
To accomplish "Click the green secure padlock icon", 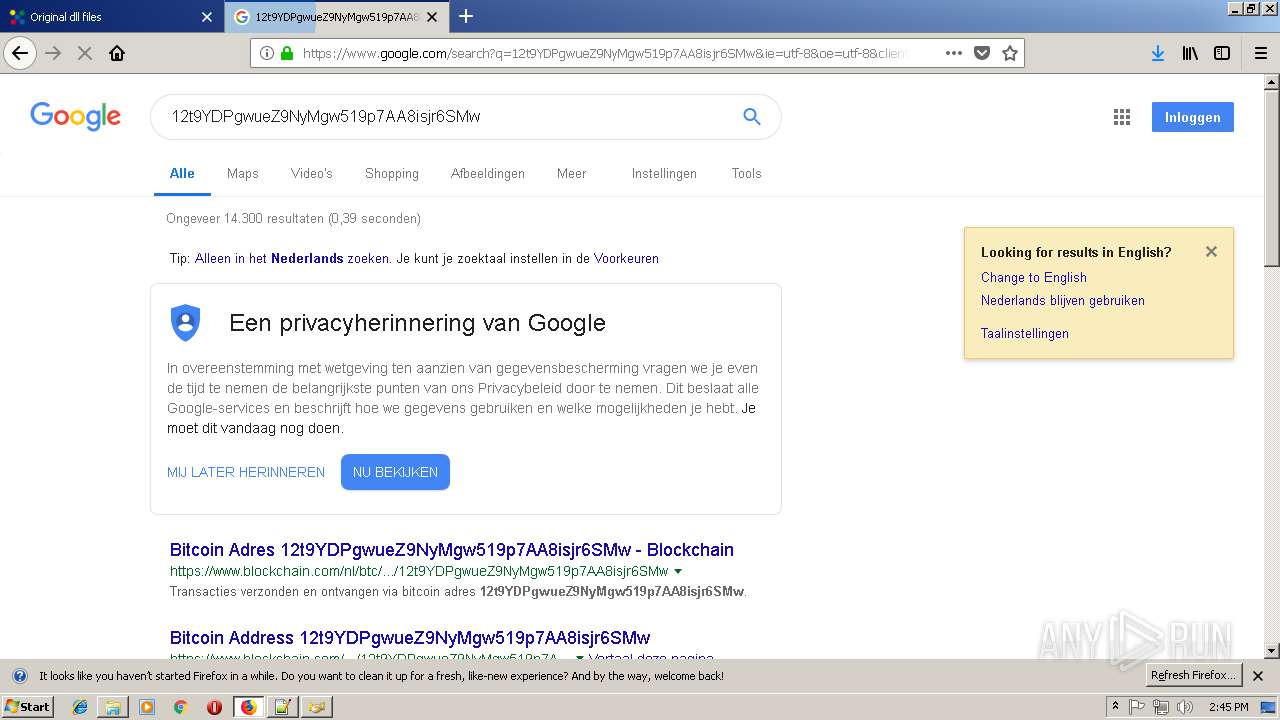I will [287, 53].
